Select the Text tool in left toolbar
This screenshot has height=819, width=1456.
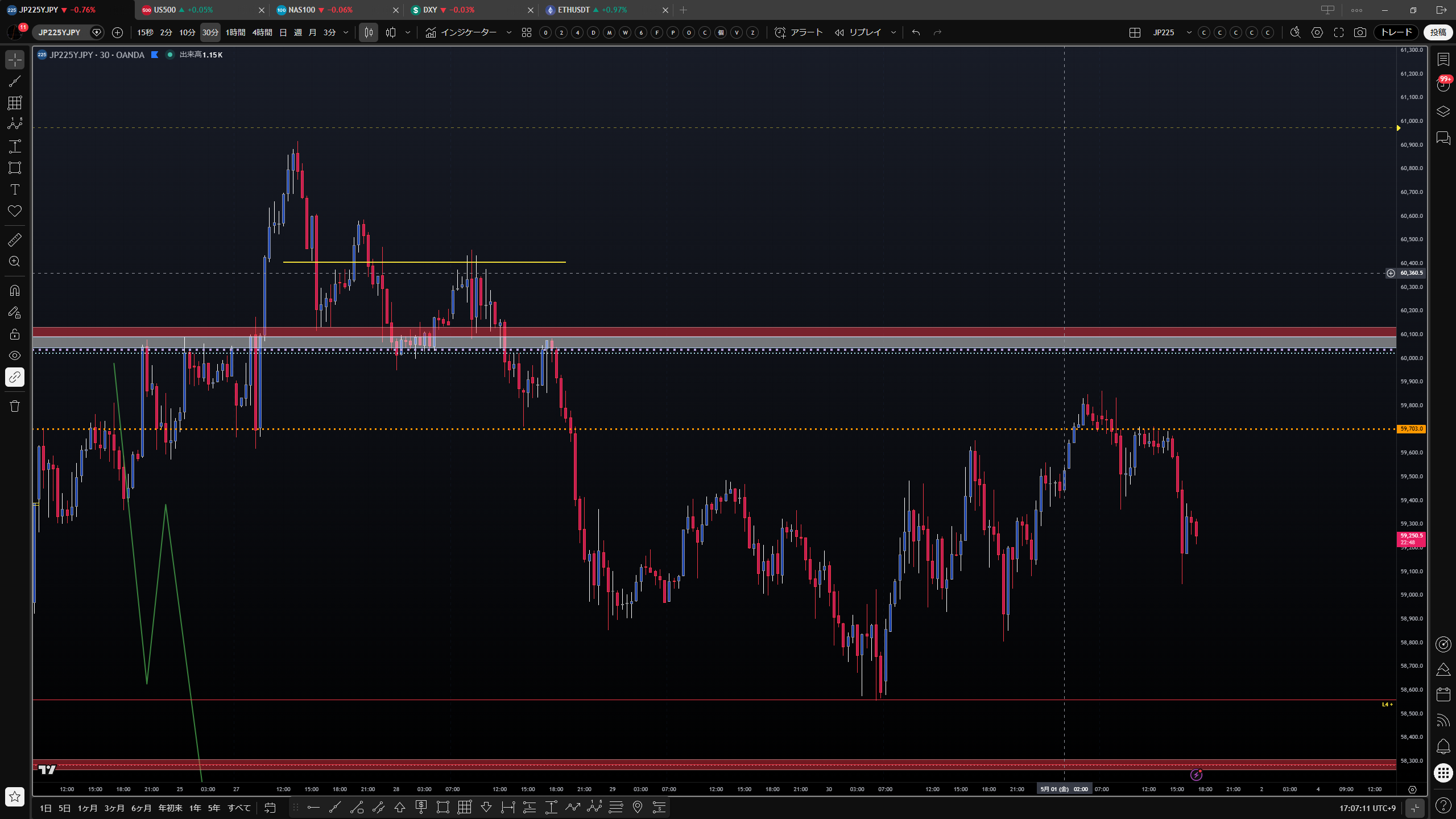tap(15, 189)
